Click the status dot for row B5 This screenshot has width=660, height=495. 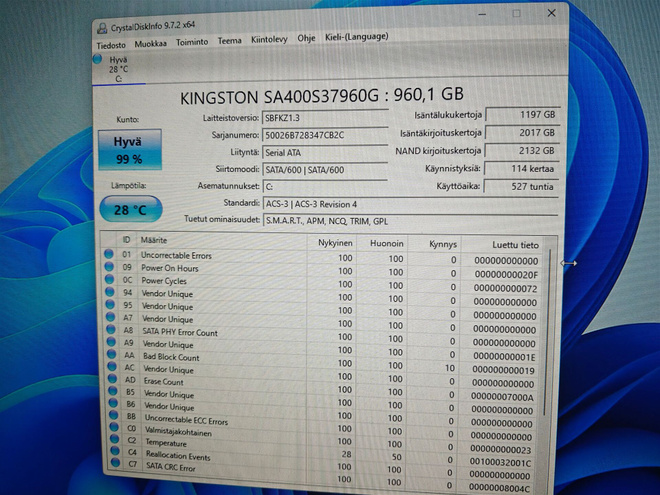pyautogui.click(x=113, y=391)
